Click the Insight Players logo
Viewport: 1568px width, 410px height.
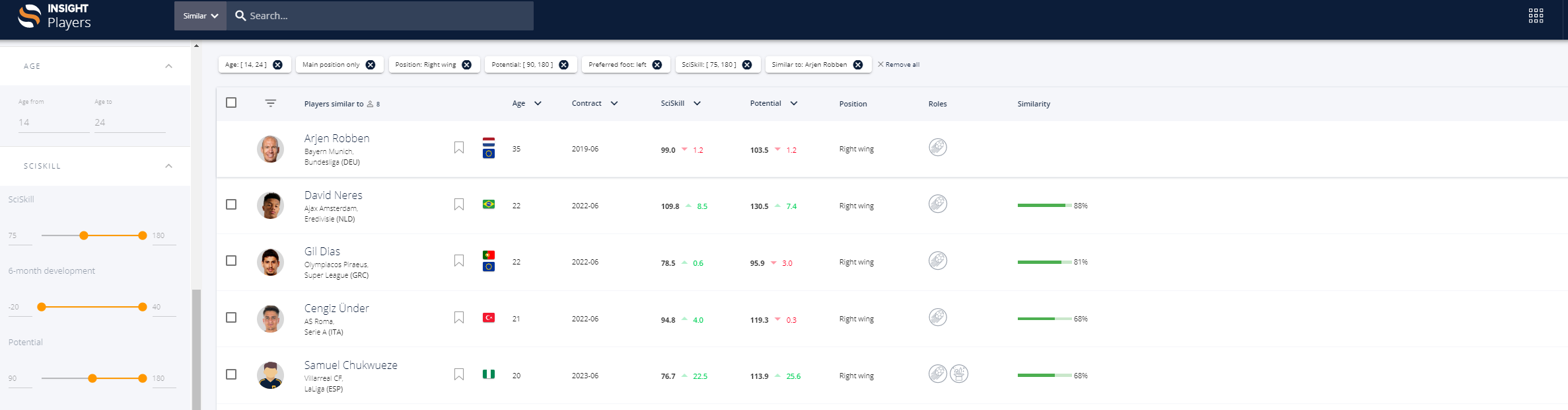(x=54, y=16)
